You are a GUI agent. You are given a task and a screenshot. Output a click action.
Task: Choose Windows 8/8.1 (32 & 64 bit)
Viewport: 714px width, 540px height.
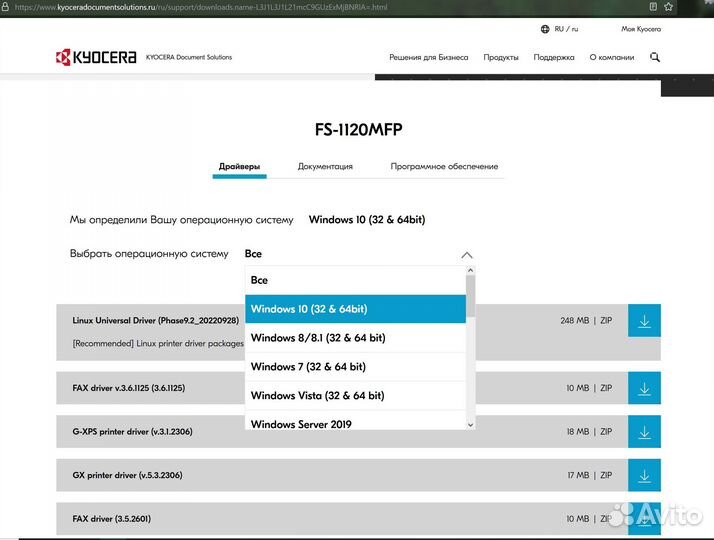355,338
